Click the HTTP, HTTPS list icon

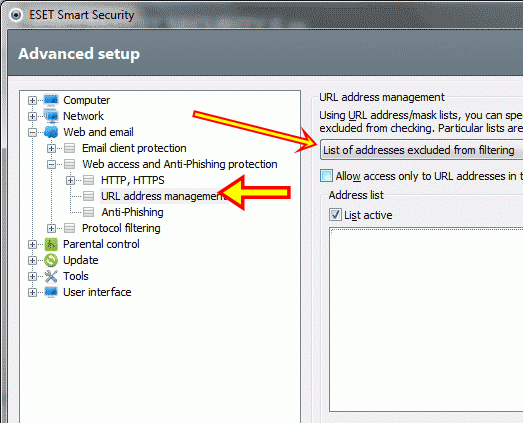88,180
